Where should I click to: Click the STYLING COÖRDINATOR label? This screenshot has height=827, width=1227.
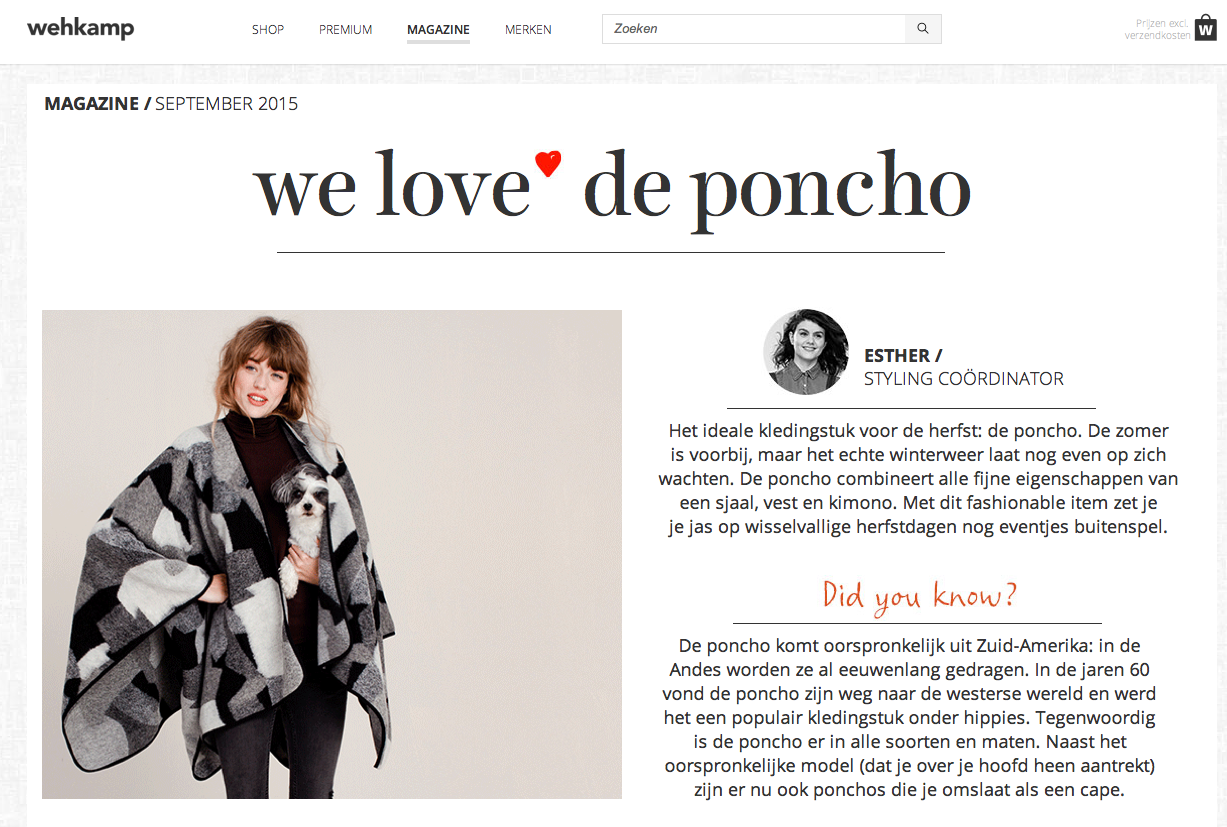pyautogui.click(x=964, y=379)
